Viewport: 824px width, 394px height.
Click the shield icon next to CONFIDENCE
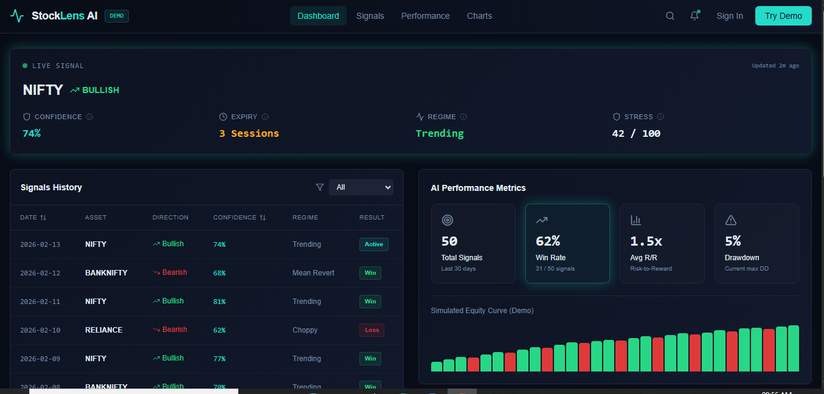(27, 117)
